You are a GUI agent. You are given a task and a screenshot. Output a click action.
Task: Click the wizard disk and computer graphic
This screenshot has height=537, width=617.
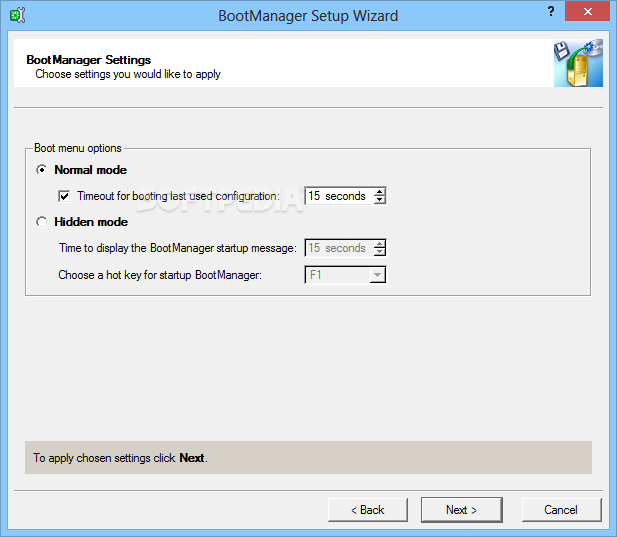pyautogui.click(x=578, y=63)
